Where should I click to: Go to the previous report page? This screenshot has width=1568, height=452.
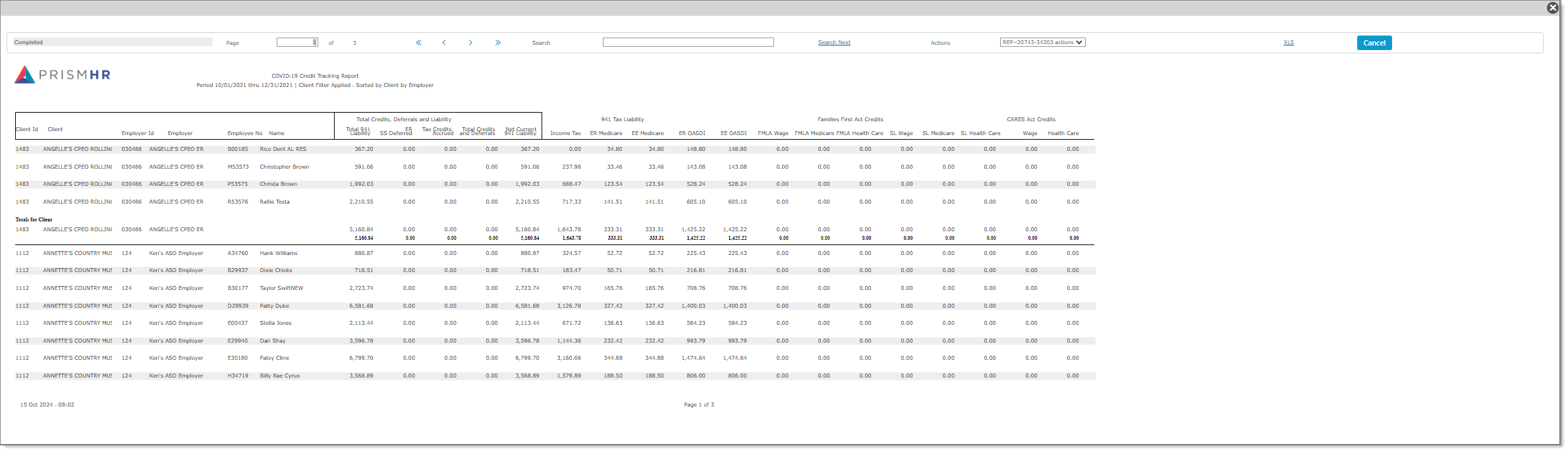pyautogui.click(x=444, y=43)
